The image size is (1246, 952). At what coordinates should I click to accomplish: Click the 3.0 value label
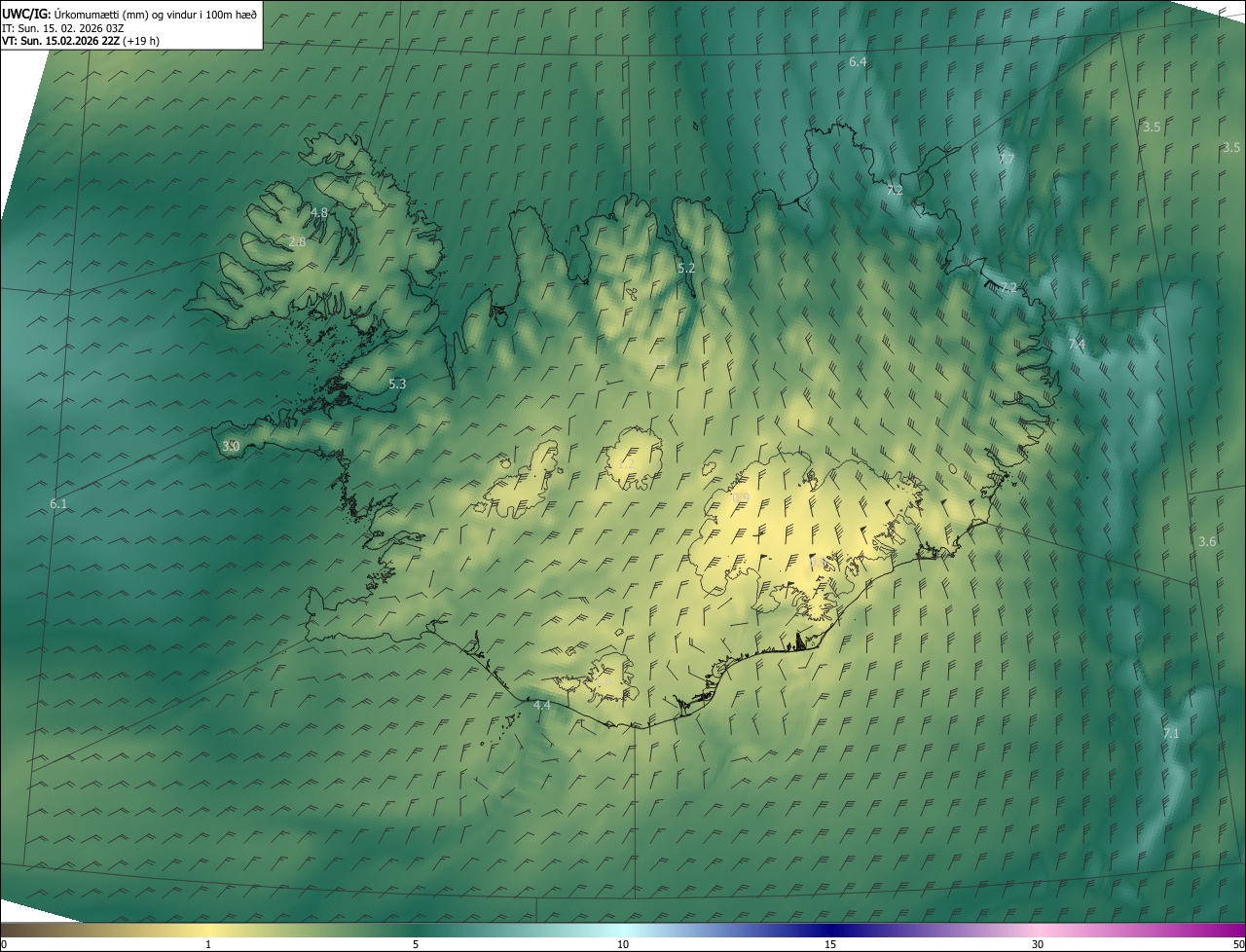pyautogui.click(x=231, y=446)
